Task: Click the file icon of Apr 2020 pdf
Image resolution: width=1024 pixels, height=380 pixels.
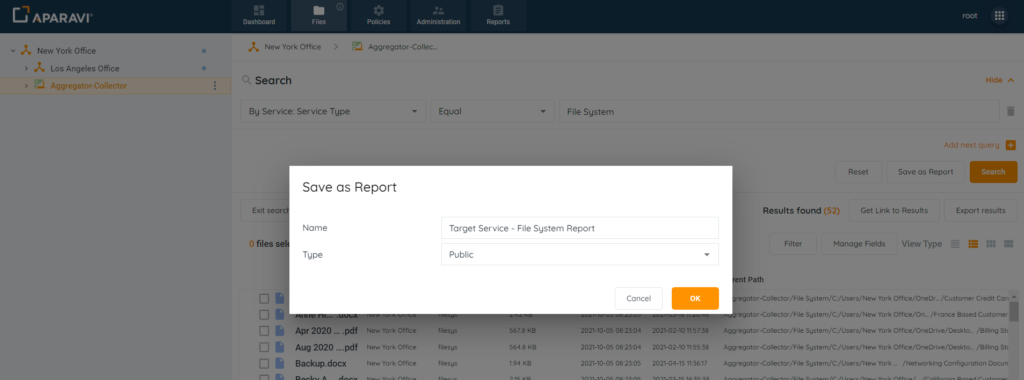Action: pos(280,330)
